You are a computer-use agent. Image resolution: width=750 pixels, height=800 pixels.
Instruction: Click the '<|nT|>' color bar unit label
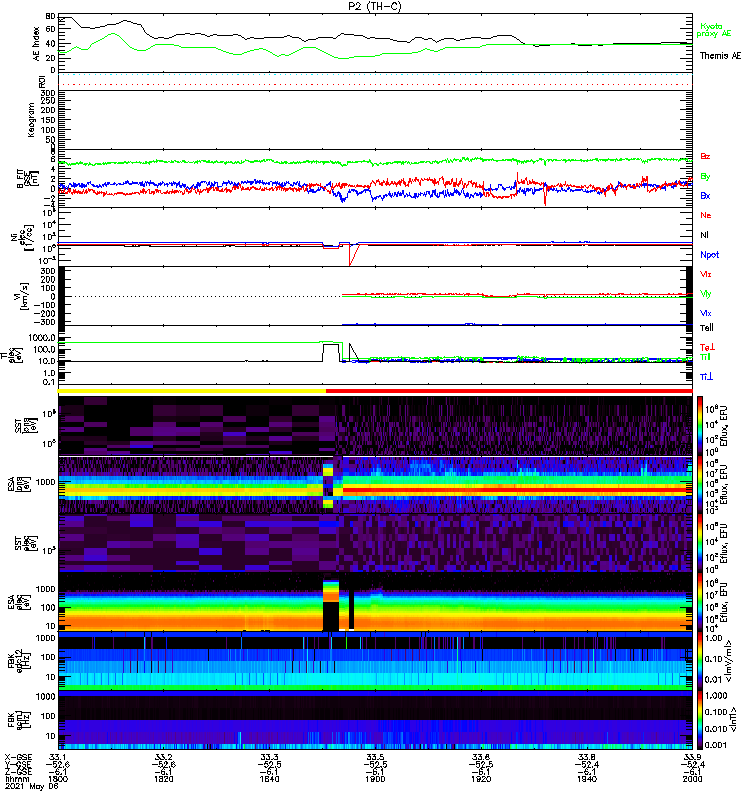click(732, 719)
